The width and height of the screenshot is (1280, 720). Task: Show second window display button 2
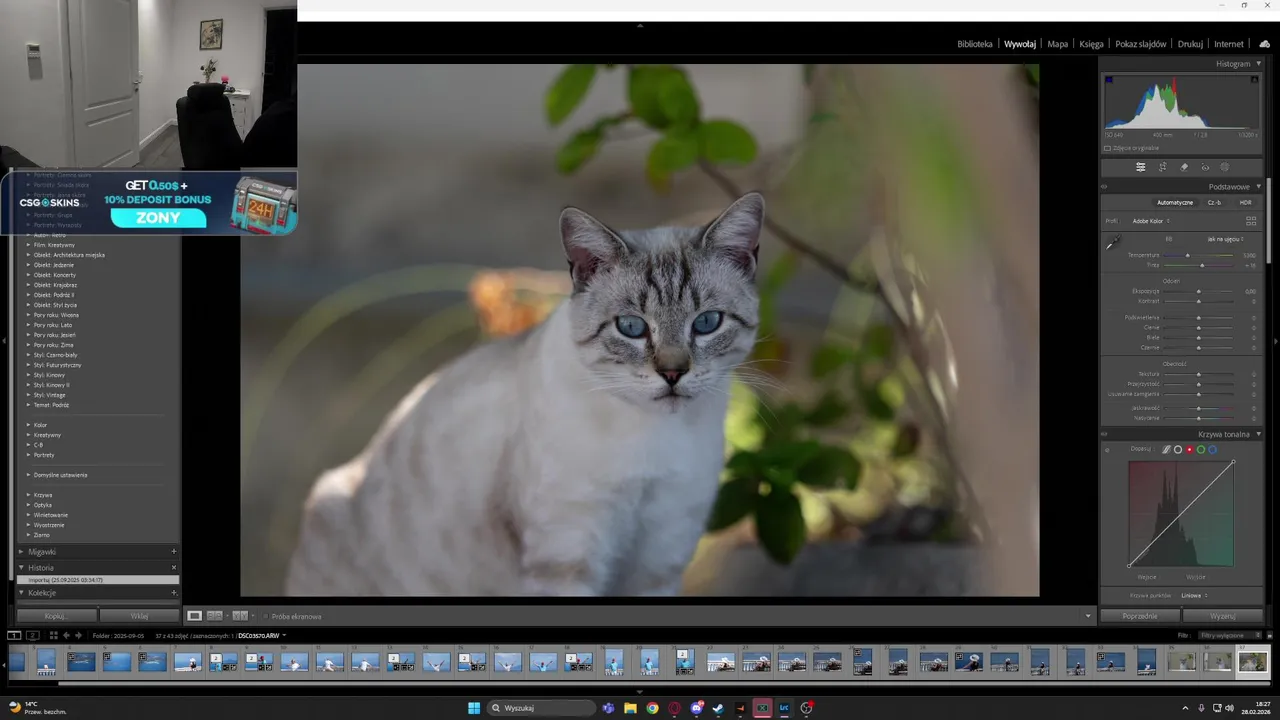tap(32, 635)
